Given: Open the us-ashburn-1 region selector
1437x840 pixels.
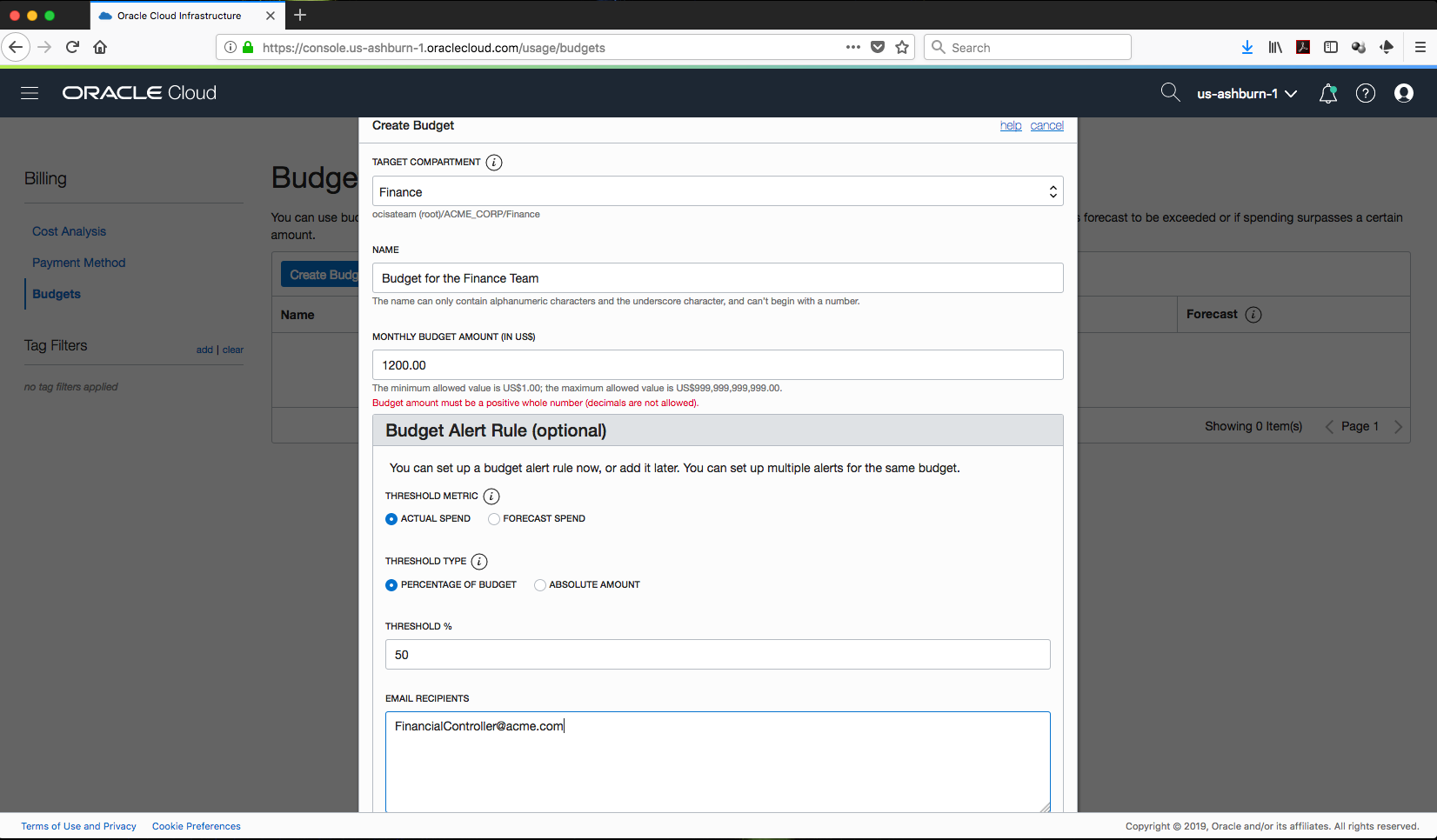Looking at the screenshot, I should tap(1247, 94).
